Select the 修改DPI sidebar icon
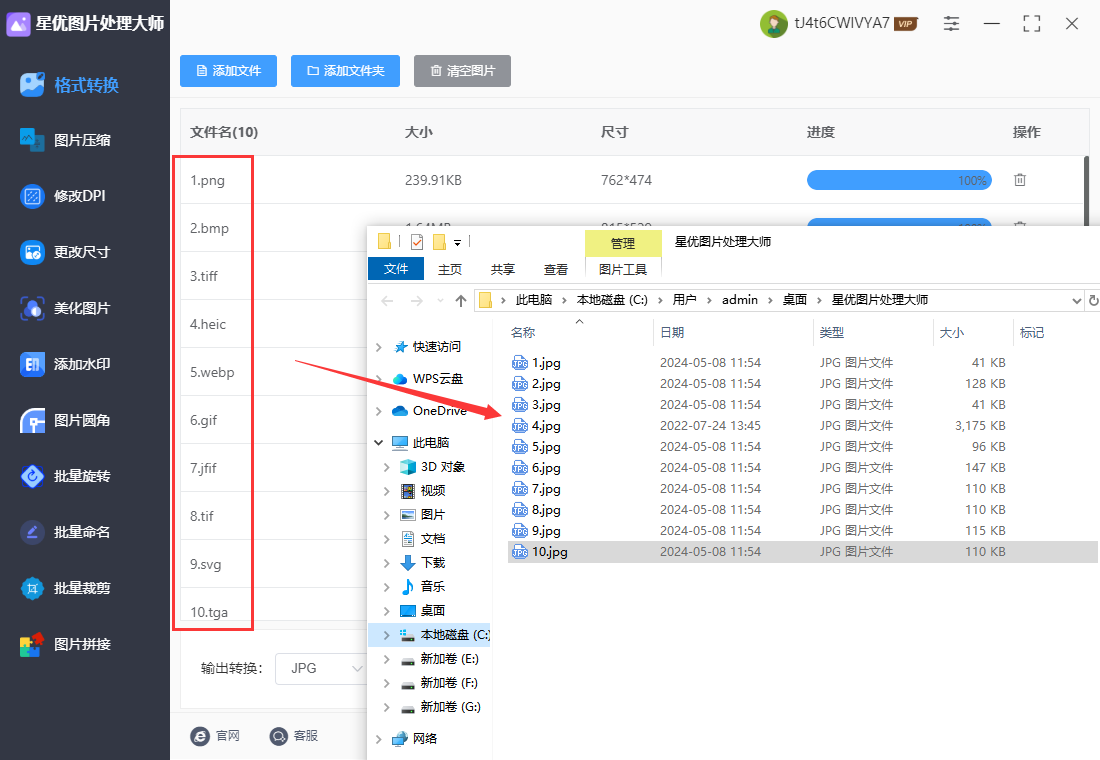Image resolution: width=1100 pixels, height=760 pixels. (x=32, y=196)
